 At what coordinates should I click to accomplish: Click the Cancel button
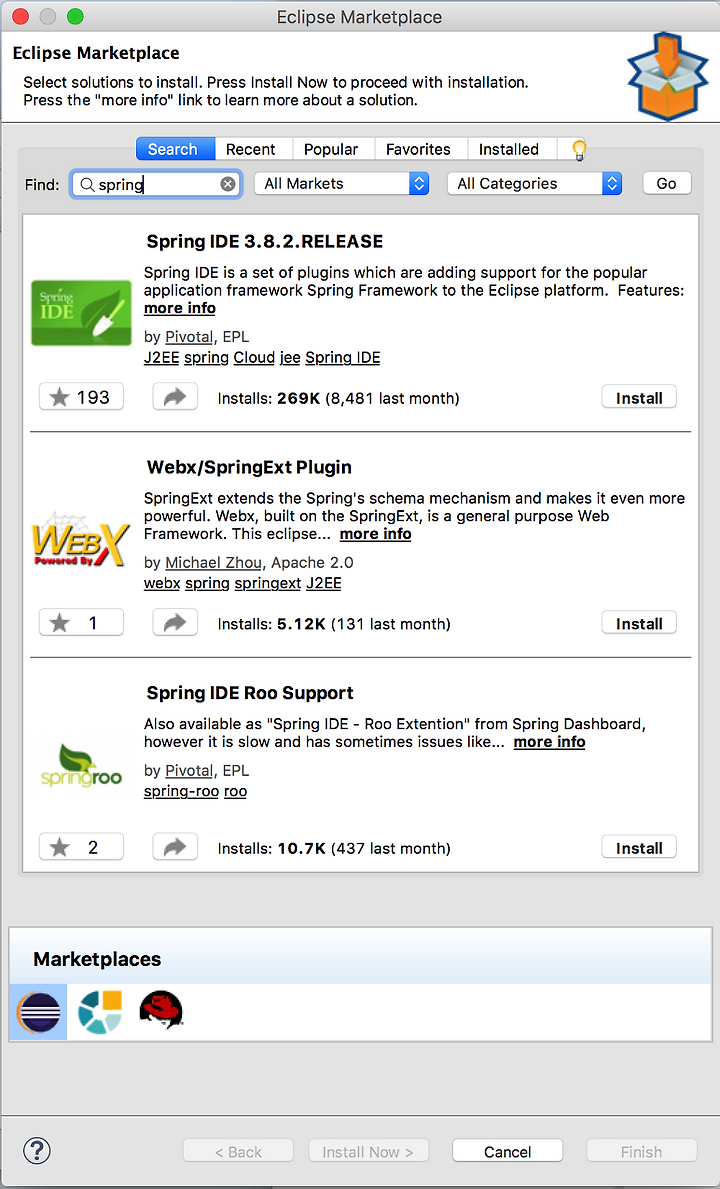[x=508, y=1152]
